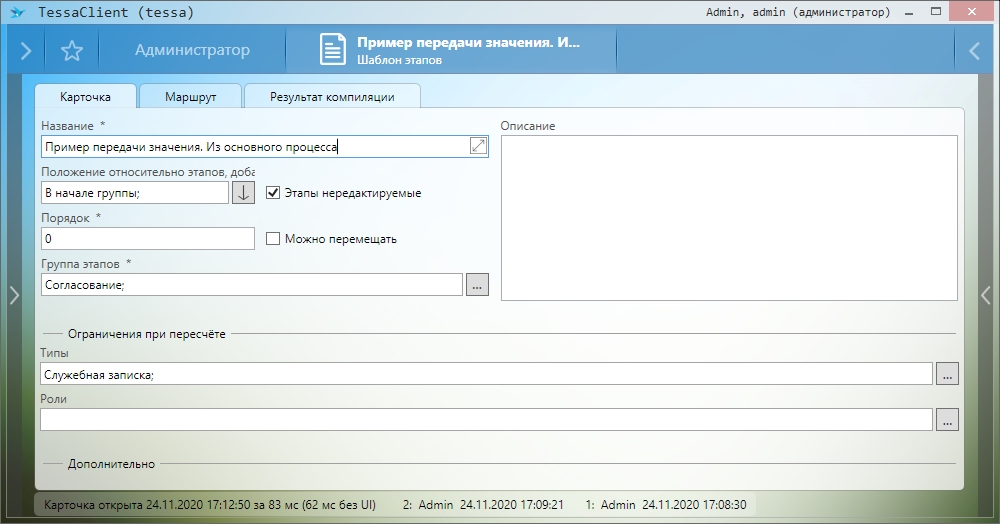
Task: Select the Карточка tab
Action: pos(85,97)
